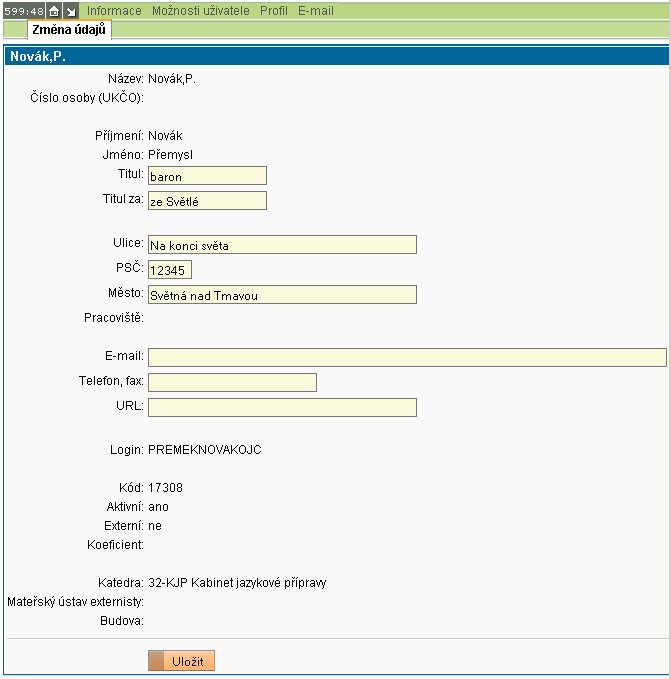This screenshot has height=679, width=671.
Task: Focus the Ulice address field
Action: click(x=282, y=245)
